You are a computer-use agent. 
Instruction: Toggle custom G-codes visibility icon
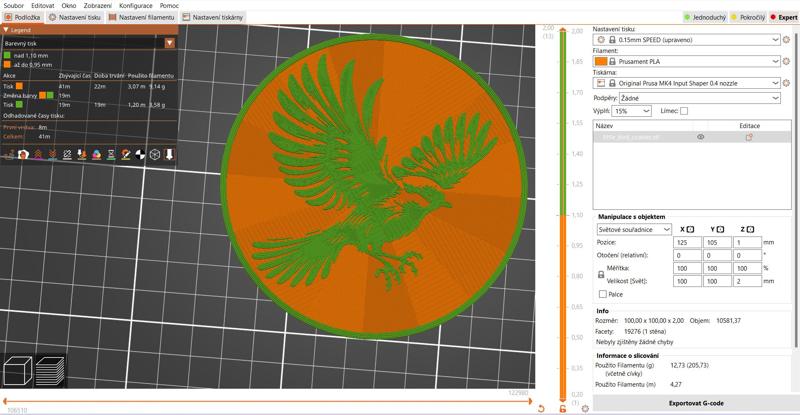tap(126, 154)
